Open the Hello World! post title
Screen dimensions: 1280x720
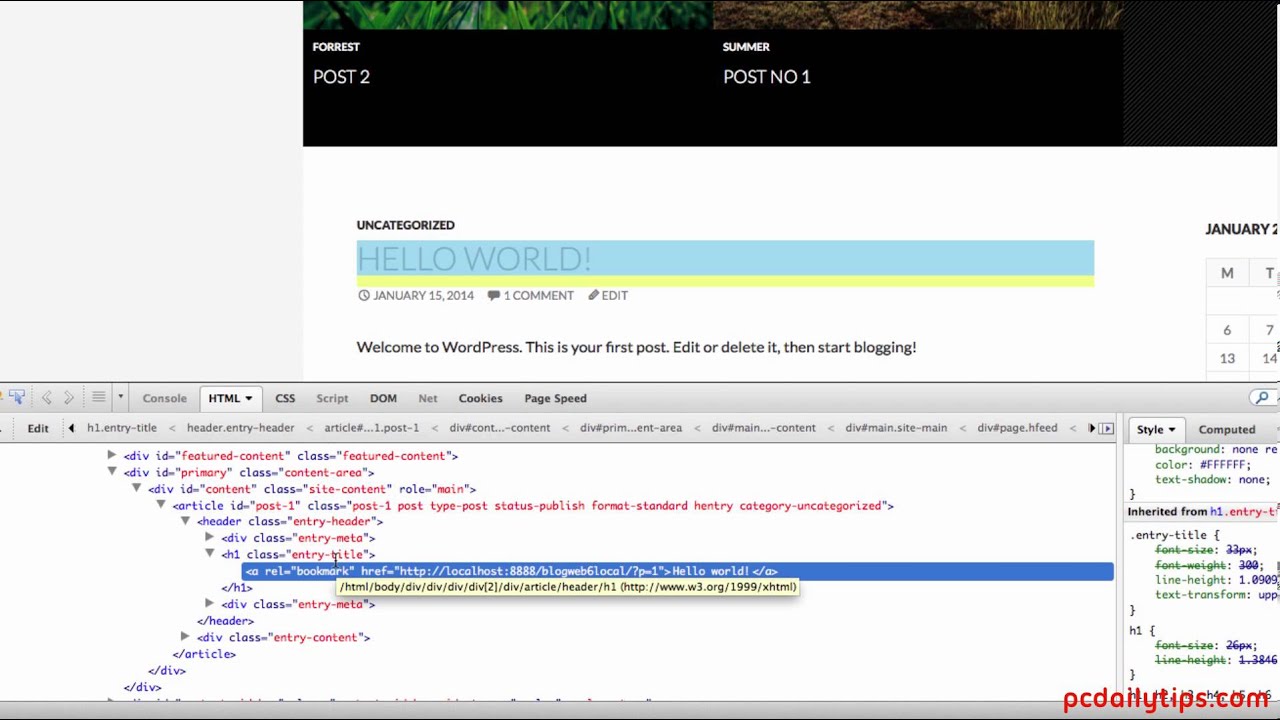[474, 259]
